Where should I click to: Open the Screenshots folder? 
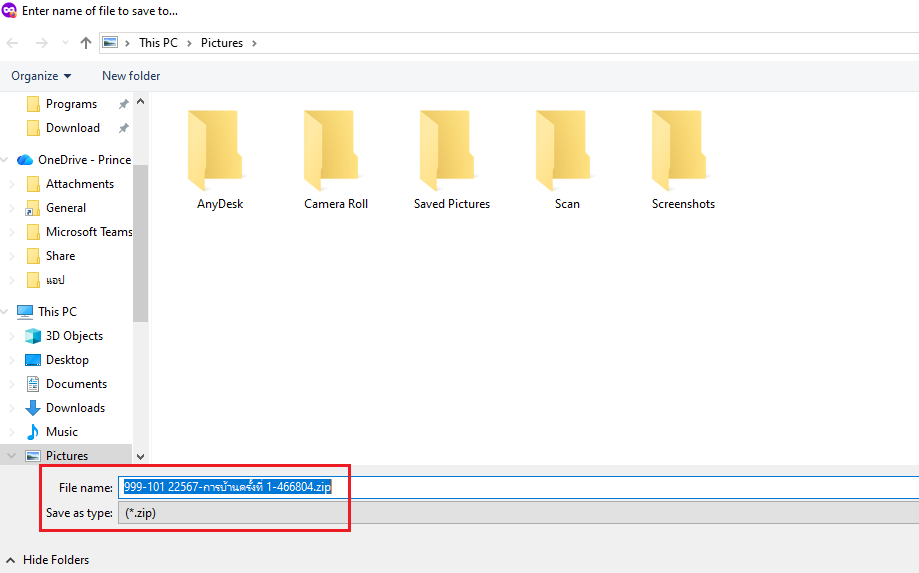coord(683,159)
